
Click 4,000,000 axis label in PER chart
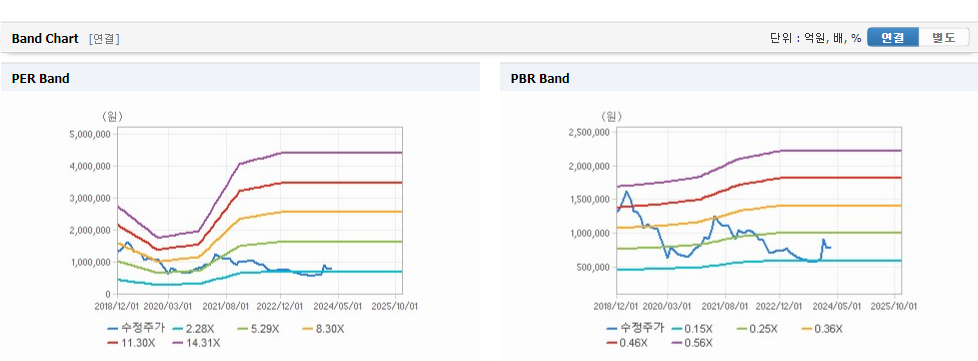click(89, 166)
